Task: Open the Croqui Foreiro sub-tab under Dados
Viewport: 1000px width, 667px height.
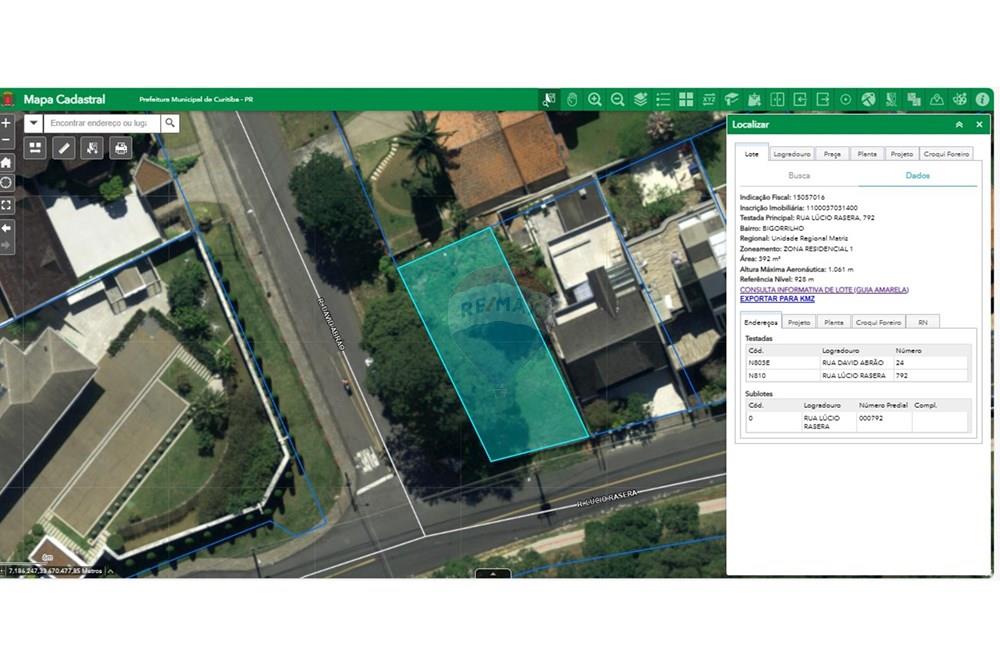Action: pyautogui.click(x=881, y=322)
